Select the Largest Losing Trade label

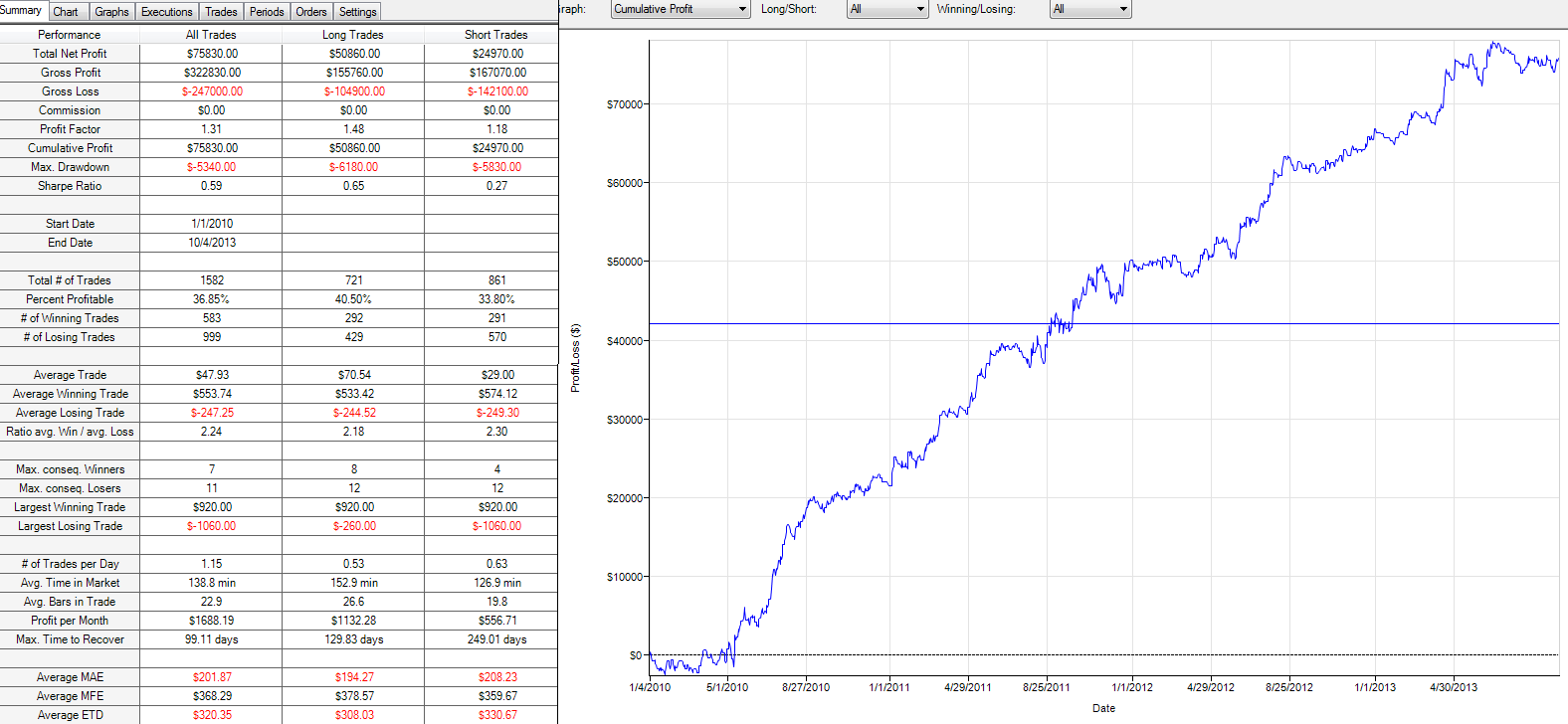pyautogui.click(x=70, y=526)
